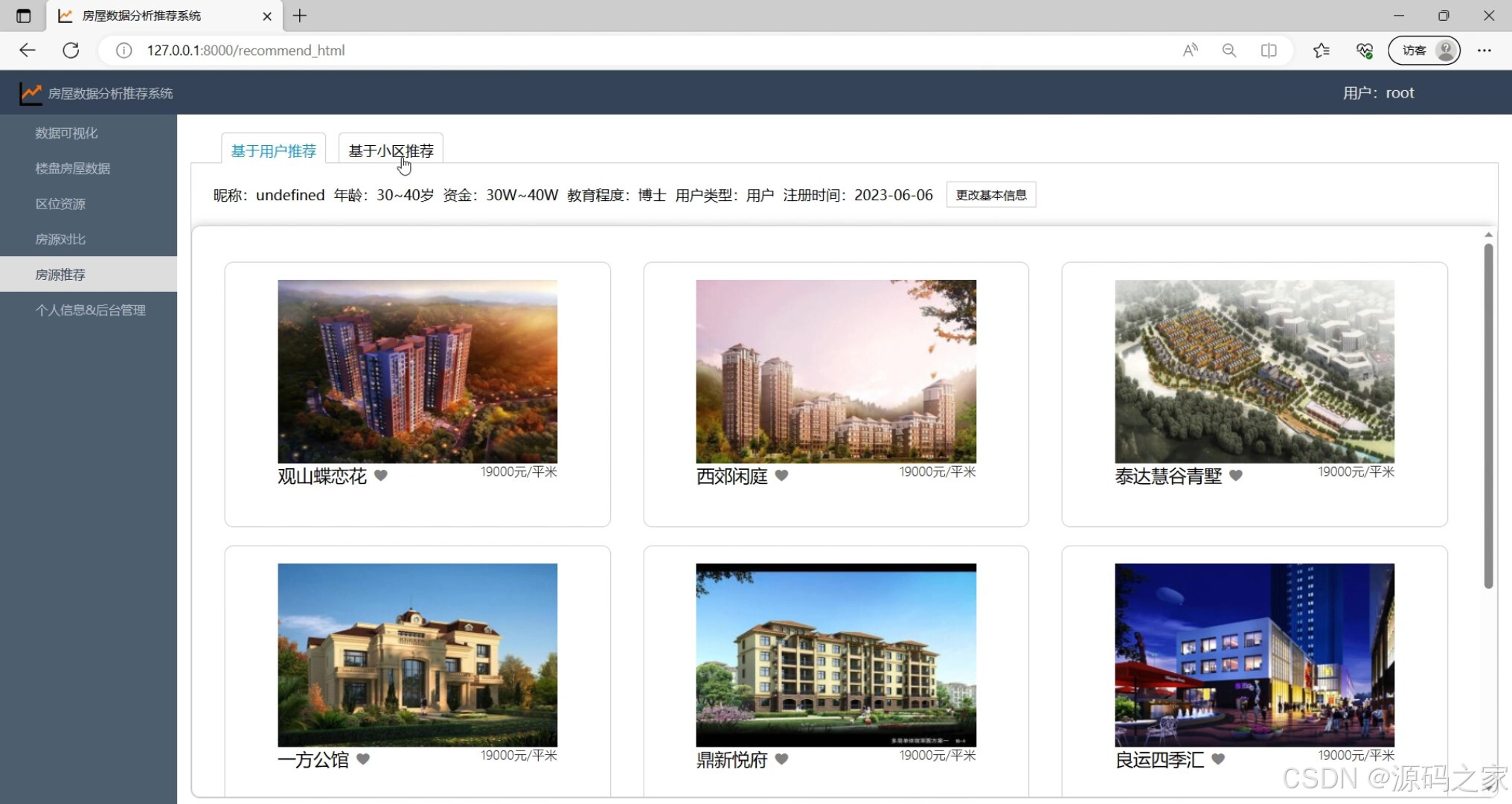Image resolution: width=1512 pixels, height=804 pixels.
Task: Click the 更改基本信息 button
Action: coord(990,195)
